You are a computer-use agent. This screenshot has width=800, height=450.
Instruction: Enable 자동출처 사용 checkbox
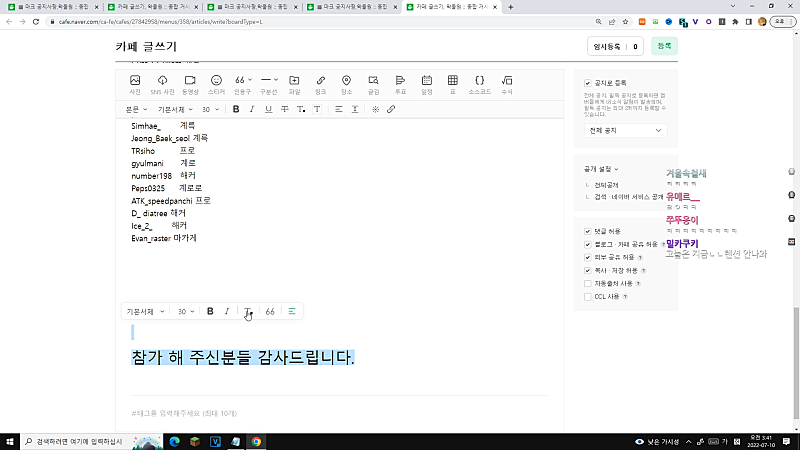coord(588,283)
